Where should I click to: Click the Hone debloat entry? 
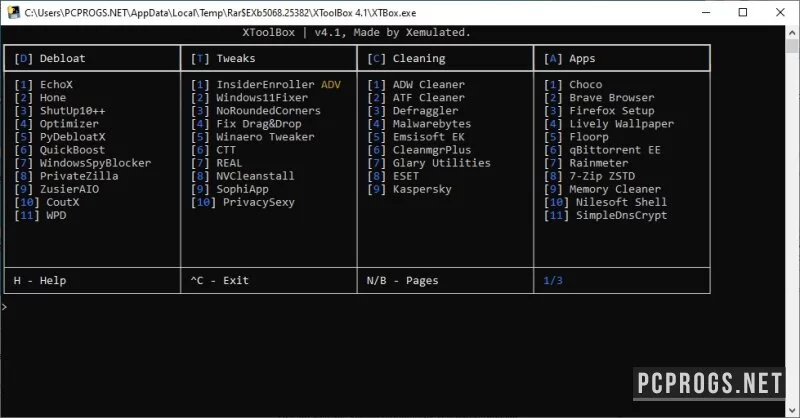(40, 98)
